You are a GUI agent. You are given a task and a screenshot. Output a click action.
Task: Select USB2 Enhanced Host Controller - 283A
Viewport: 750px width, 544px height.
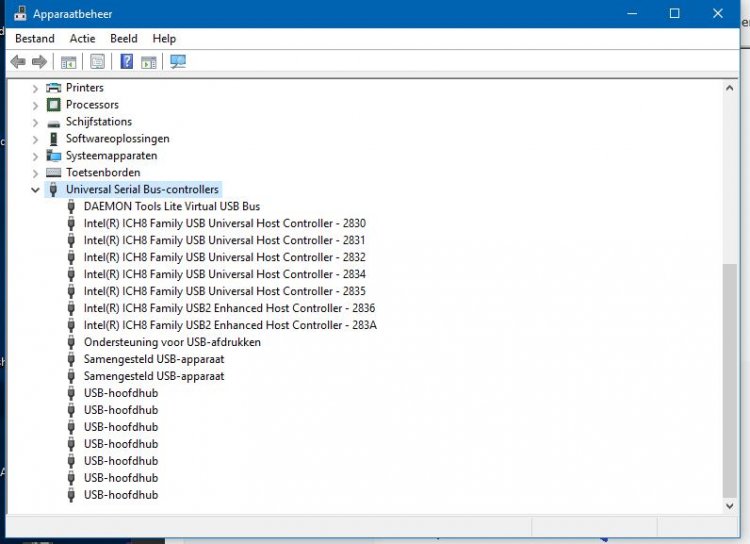pyautogui.click(x=229, y=325)
